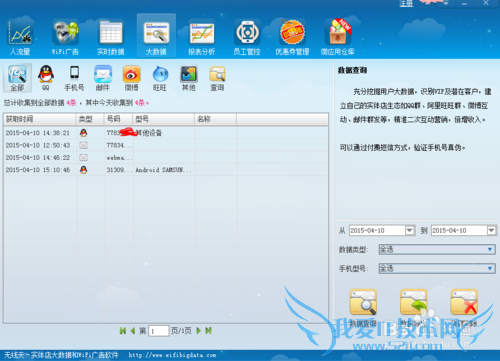
Task: Select the row dated 2015-04-10 14:46:22
Action: [x=166, y=157]
